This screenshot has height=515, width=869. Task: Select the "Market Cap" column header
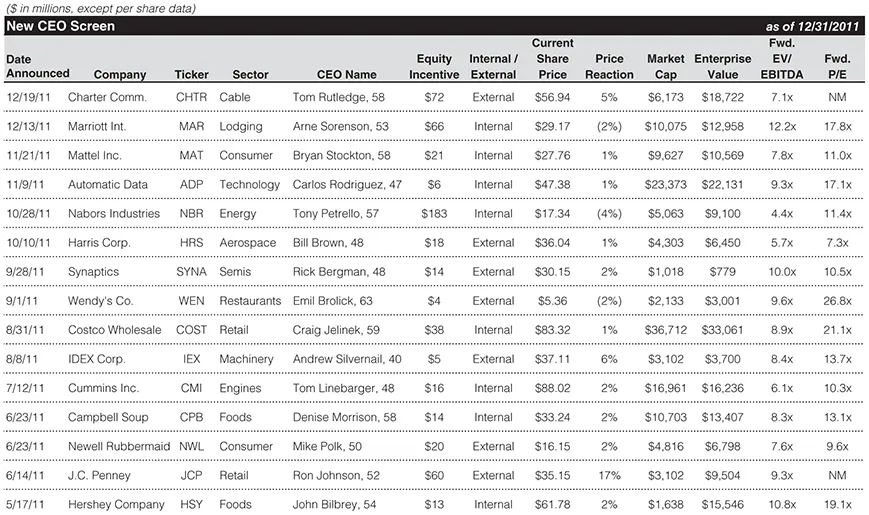[x=666, y=67]
